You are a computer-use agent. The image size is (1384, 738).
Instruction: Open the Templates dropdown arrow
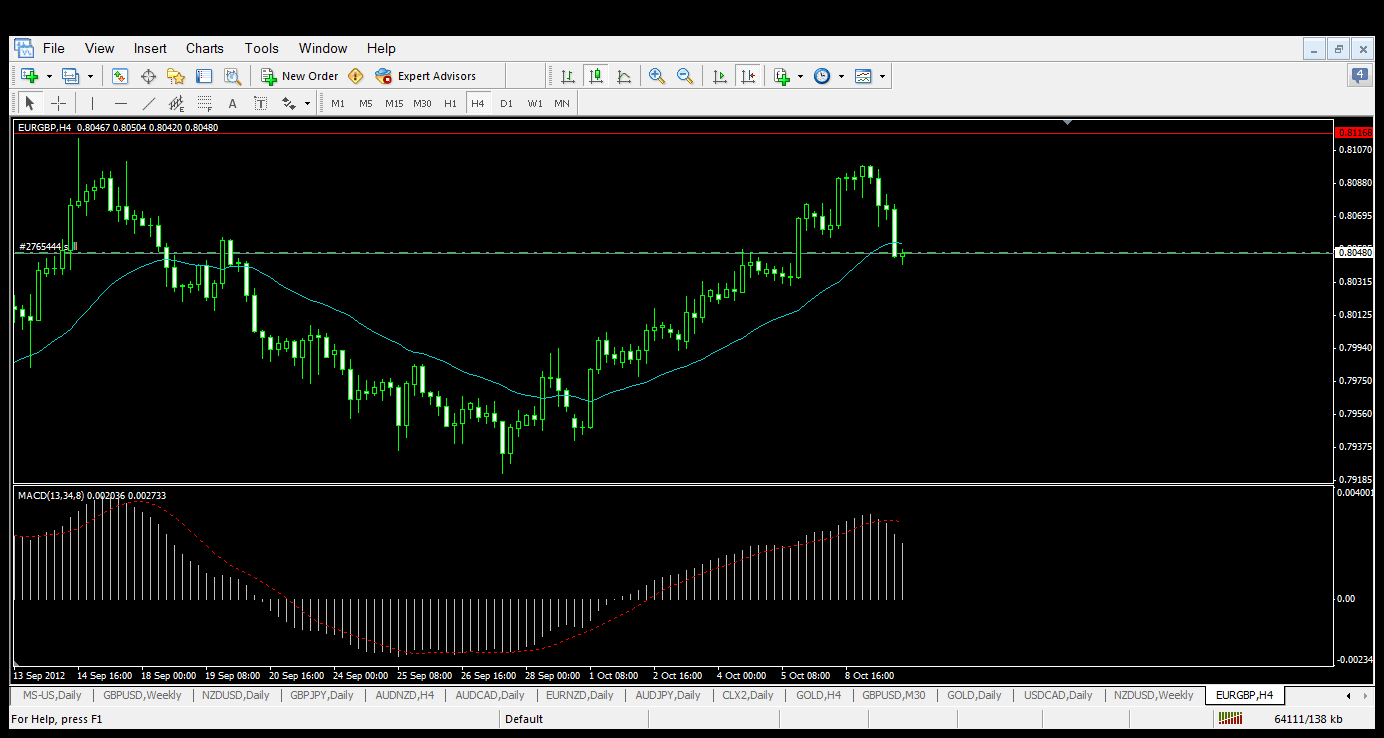[882, 76]
